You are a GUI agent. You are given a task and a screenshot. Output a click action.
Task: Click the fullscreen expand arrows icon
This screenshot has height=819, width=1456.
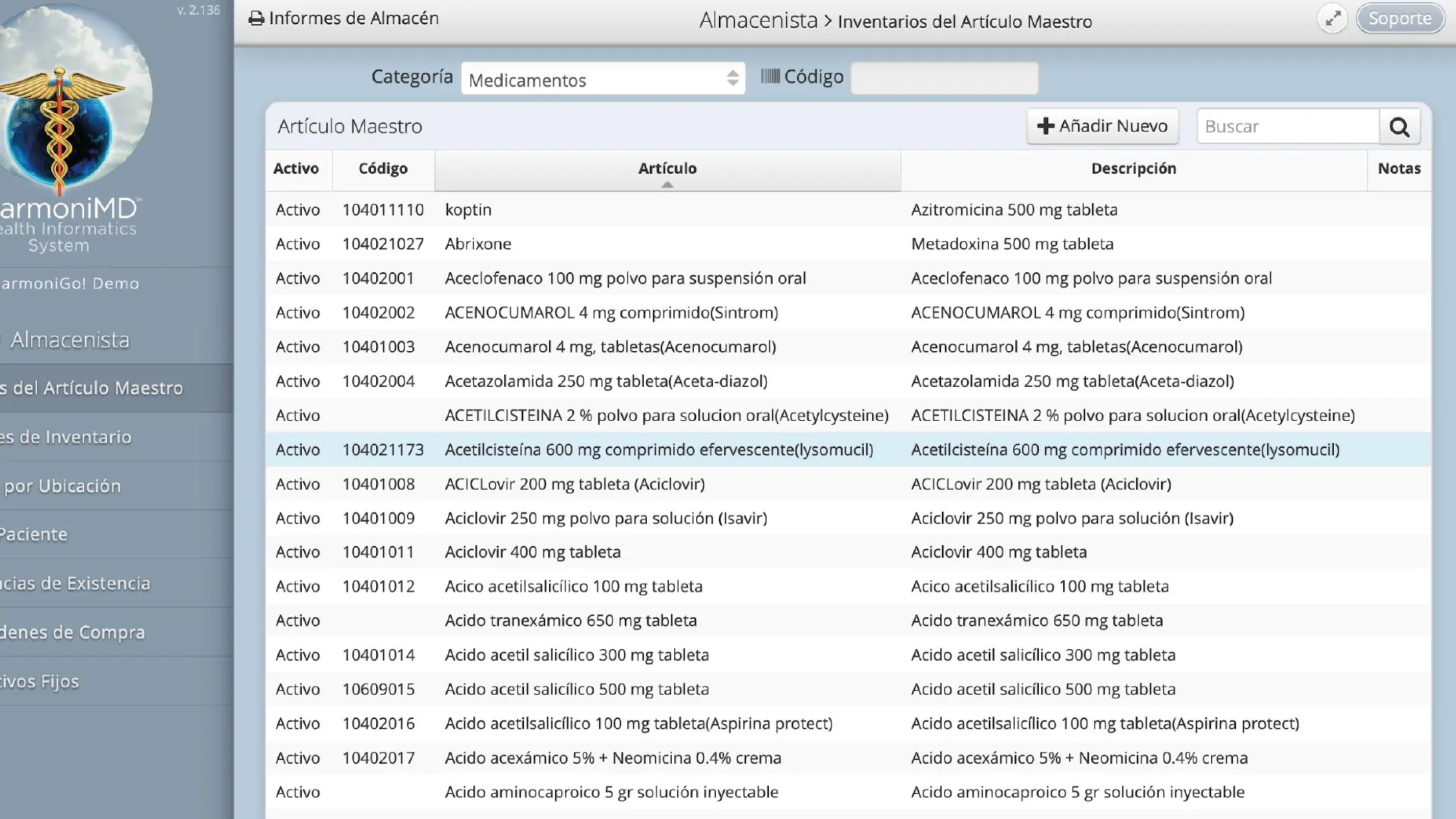click(x=1332, y=18)
